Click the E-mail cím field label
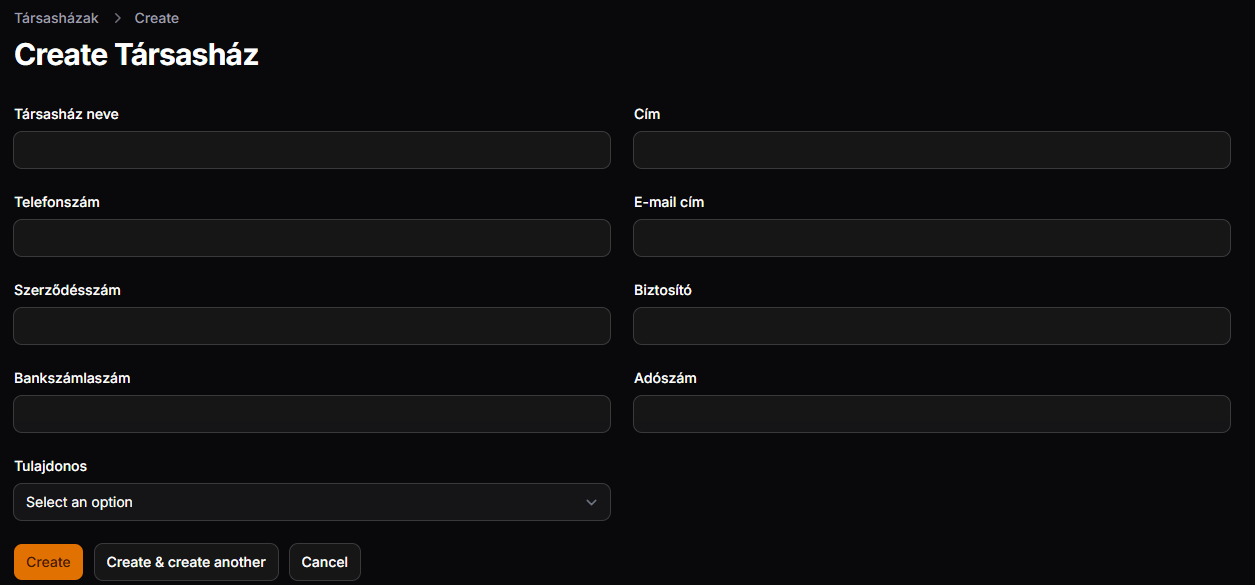The image size is (1255, 585). (x=669, y=202)
